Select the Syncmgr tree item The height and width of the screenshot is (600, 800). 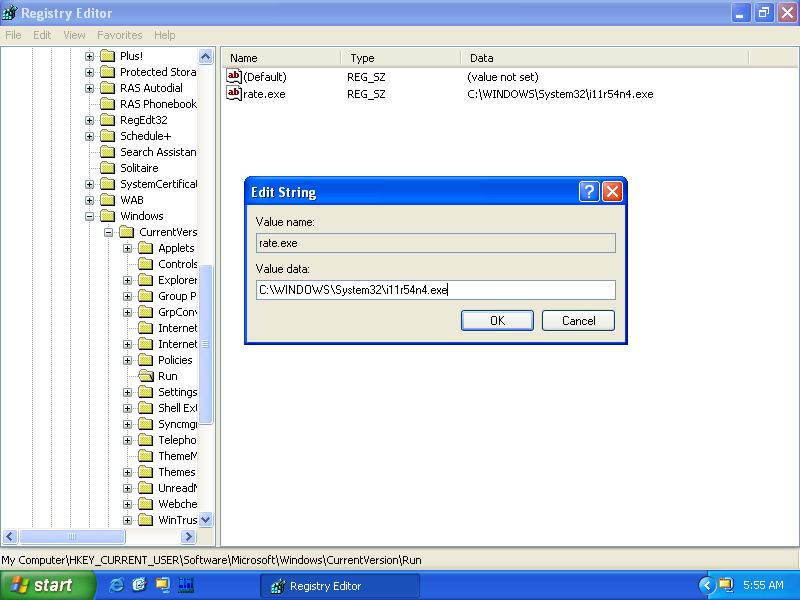[177, 424]
